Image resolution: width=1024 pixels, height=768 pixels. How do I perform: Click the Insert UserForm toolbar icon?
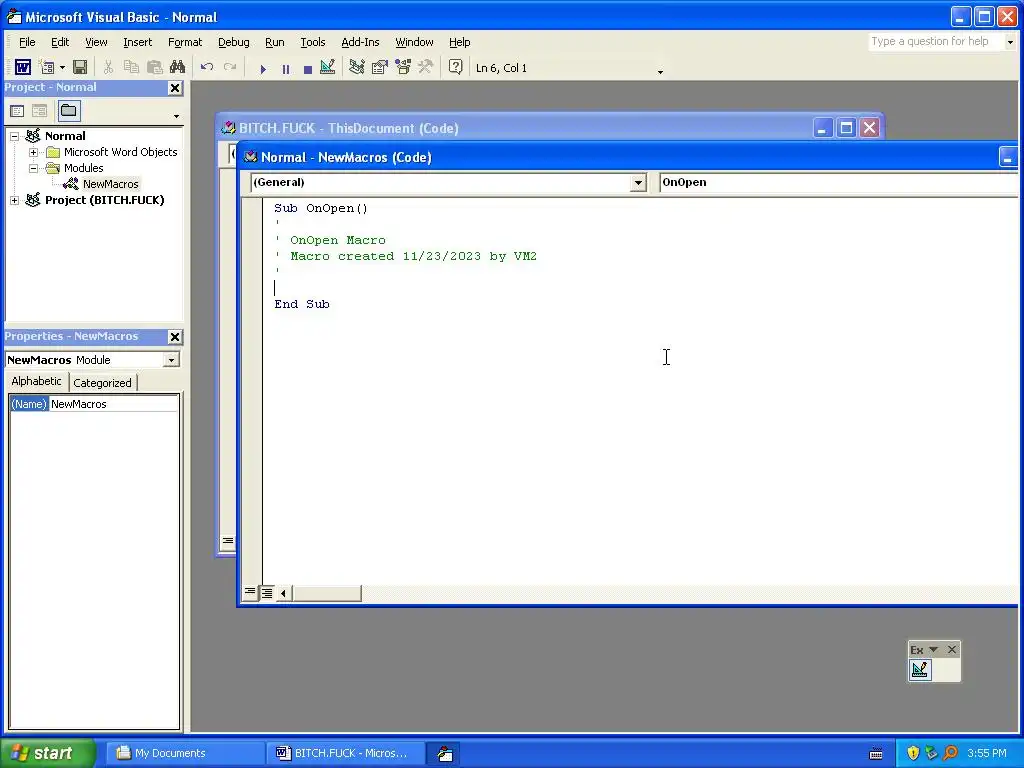46,67
